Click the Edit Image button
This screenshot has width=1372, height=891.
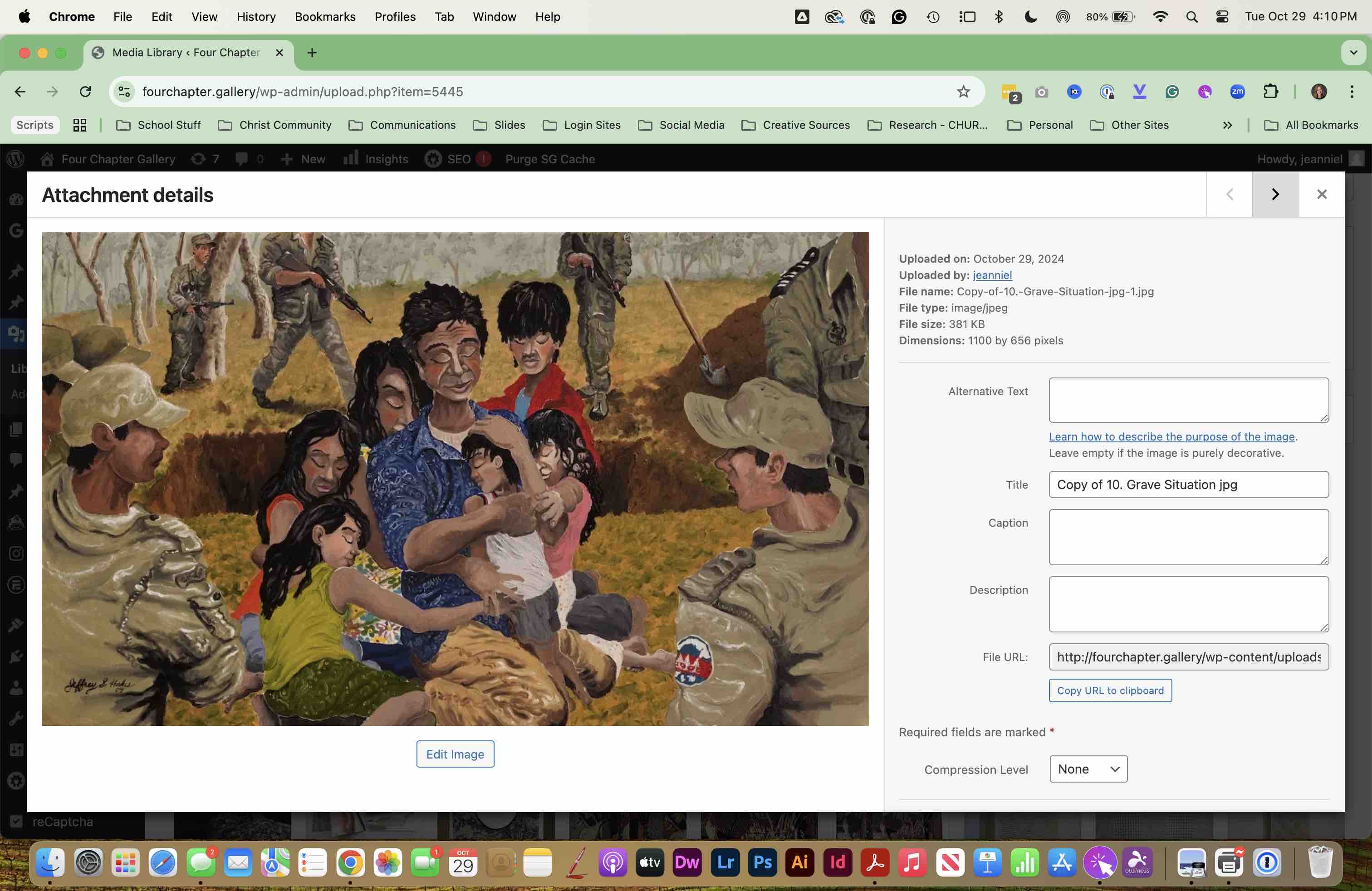click(455, 754)
